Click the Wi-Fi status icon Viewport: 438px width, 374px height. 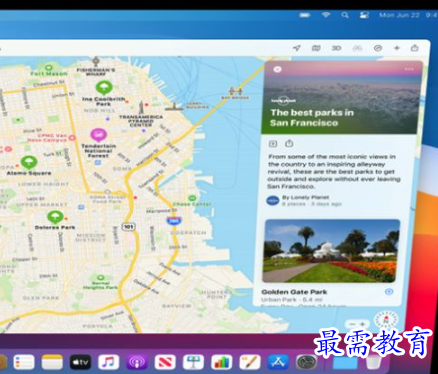click(x=326, y=15)
